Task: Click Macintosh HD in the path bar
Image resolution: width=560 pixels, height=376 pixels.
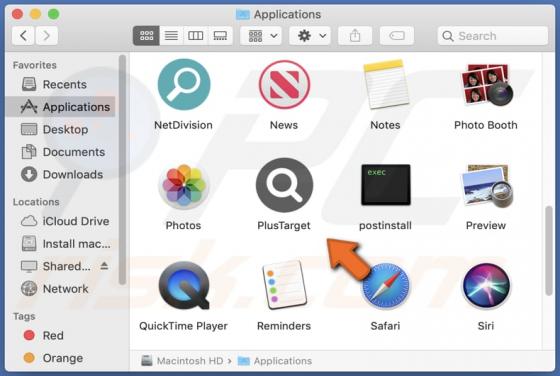Action: [x=182, y=361]
